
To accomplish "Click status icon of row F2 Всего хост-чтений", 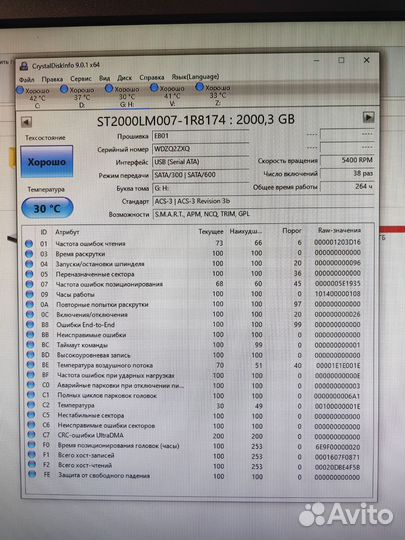I will [32, 465].
